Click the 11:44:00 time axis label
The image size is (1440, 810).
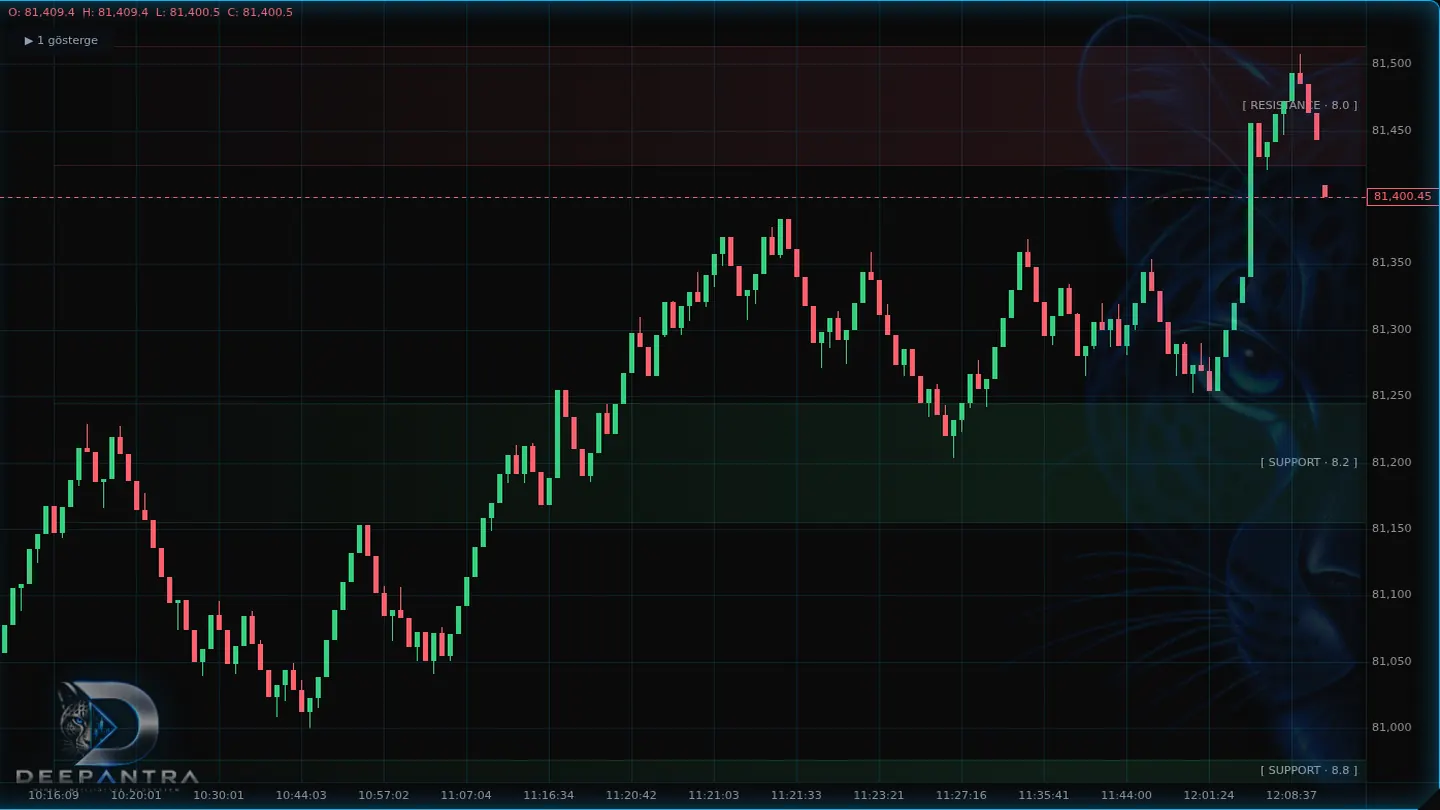(1126, 796)
